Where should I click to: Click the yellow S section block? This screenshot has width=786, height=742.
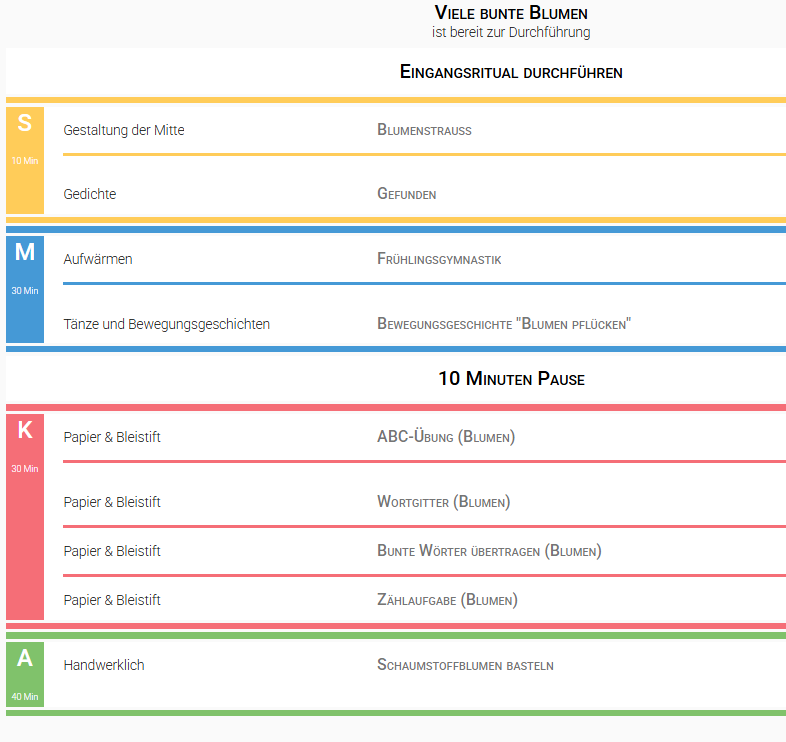click(x=25, y=160)
